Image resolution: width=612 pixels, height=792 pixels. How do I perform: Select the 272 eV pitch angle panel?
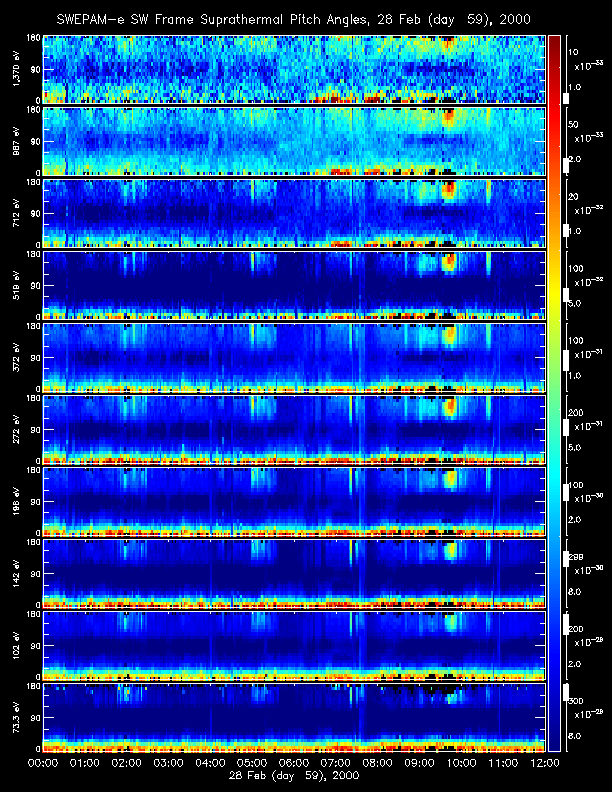tap(292, 429)
